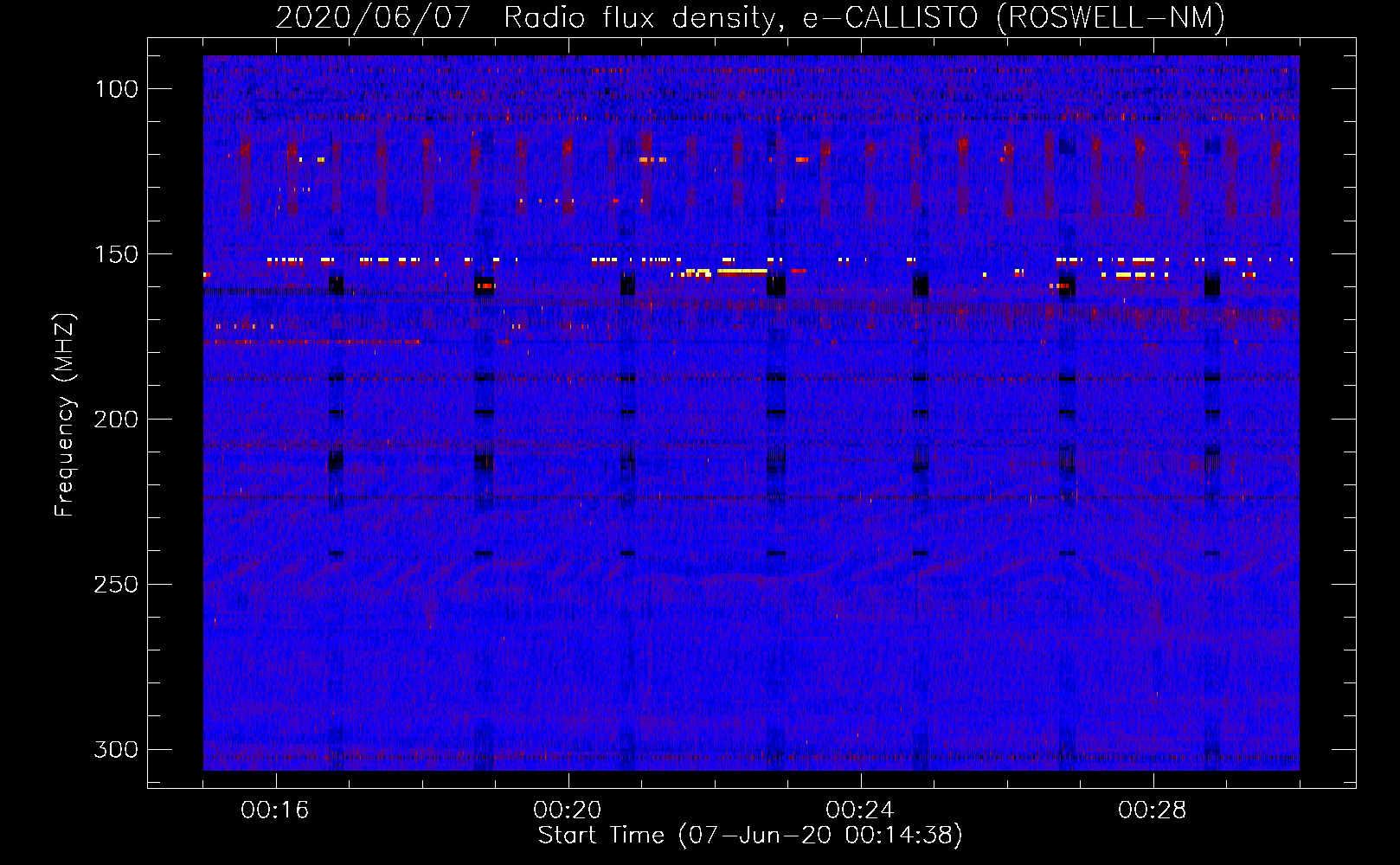Screen dimensions: 1400x865
Task: Click the "Frequency (MHZ)" axis label
Action: [x=65, y=415]
